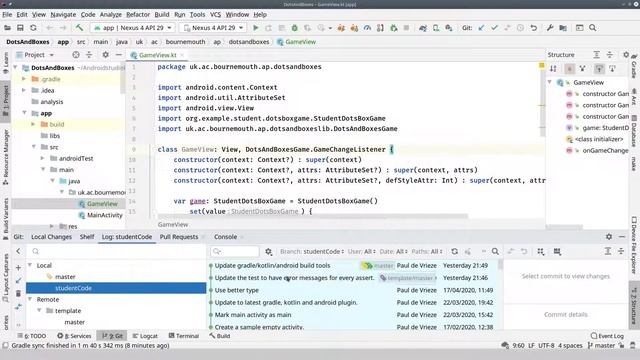Open the Refactor menu

click(x=138, y=14)
